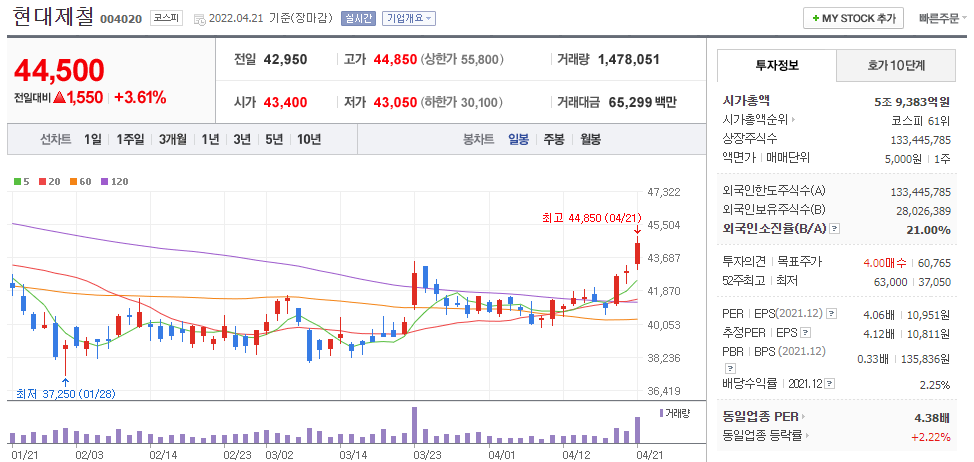Select the 주봉 candlestick chart
Image resolution: width=974 pixels, height=462 pixels.
point(554,139)
